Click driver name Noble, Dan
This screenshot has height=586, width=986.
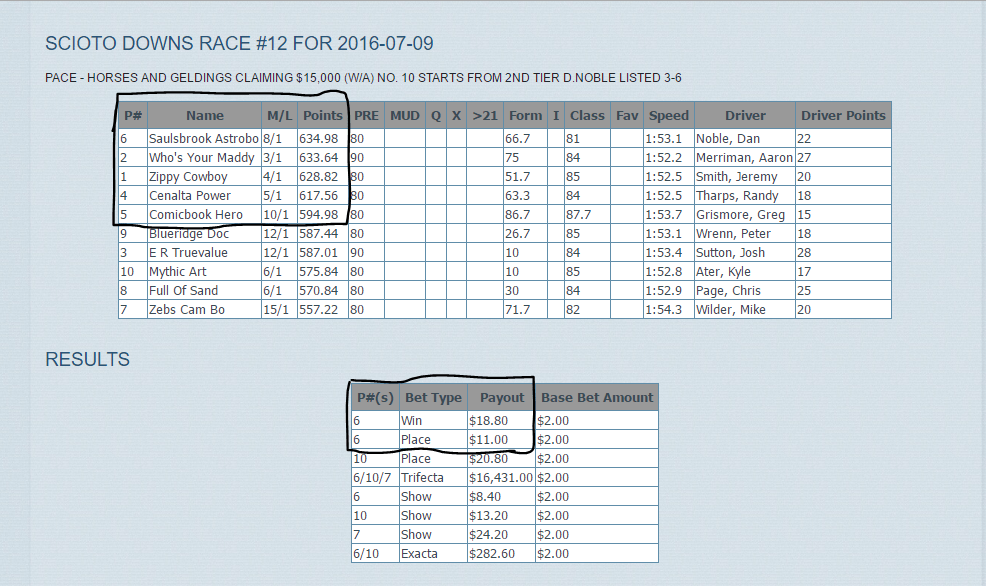click(728, 138)
